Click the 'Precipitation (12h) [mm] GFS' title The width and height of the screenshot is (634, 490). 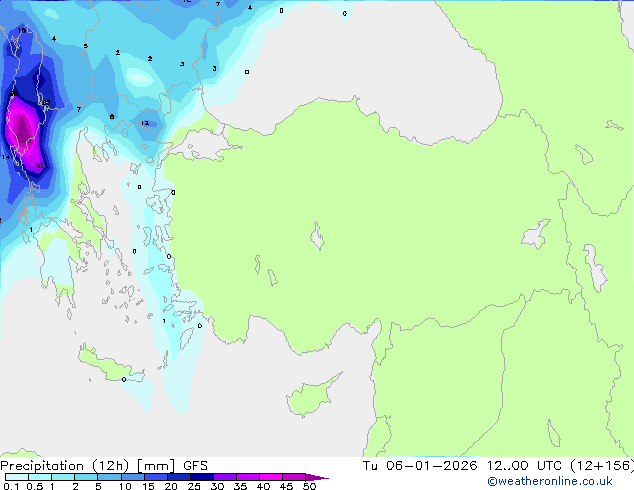click(104, 466)
